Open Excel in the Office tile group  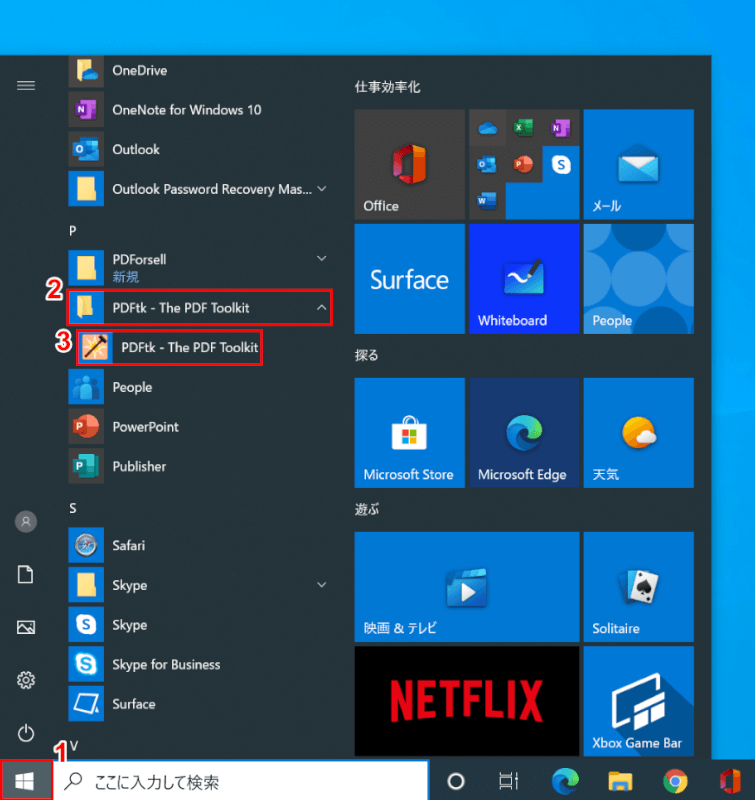coord(524,128)
